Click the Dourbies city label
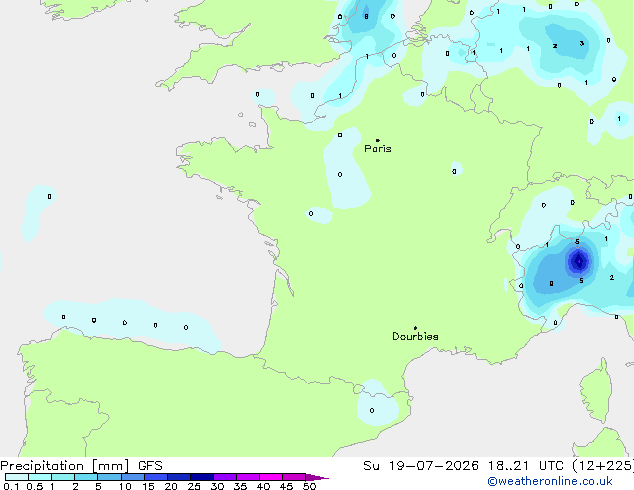 coord(415,336)
